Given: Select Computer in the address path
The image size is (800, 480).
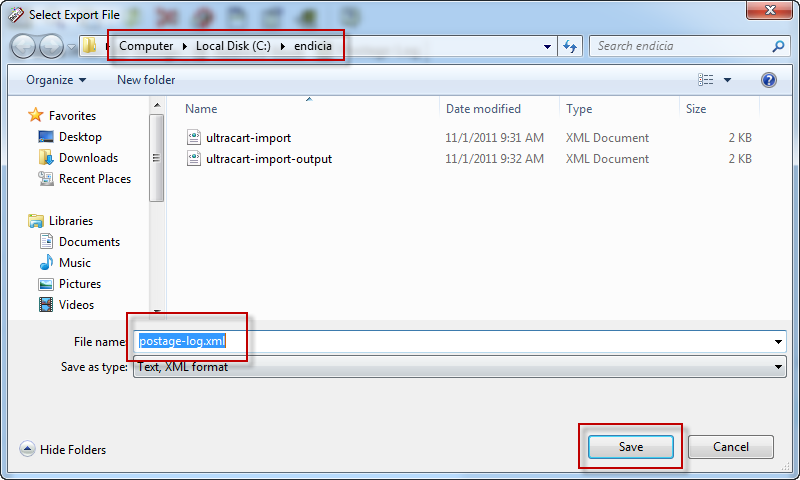Looking at the screenshot, I should (146, 46).
